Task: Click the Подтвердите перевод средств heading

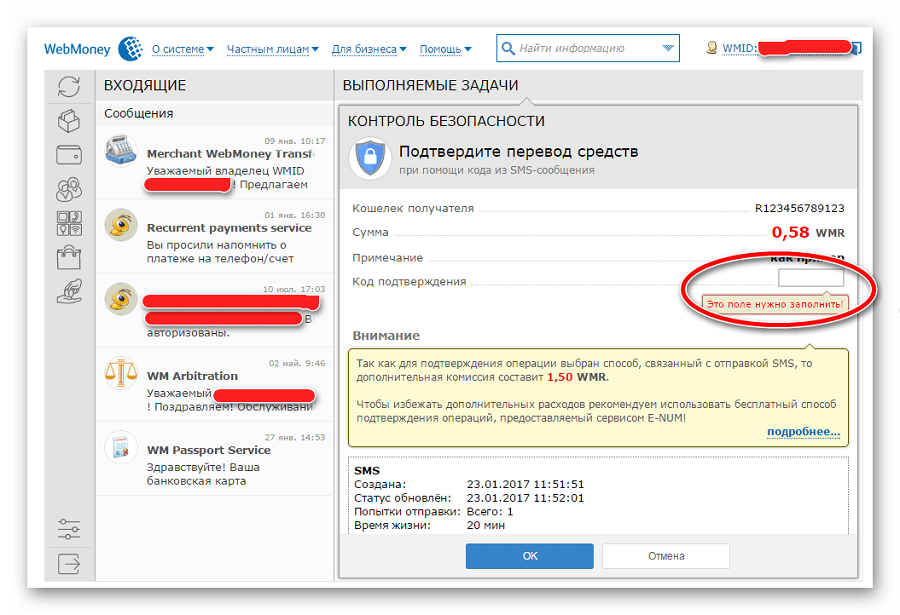Action: coord(518,152)
